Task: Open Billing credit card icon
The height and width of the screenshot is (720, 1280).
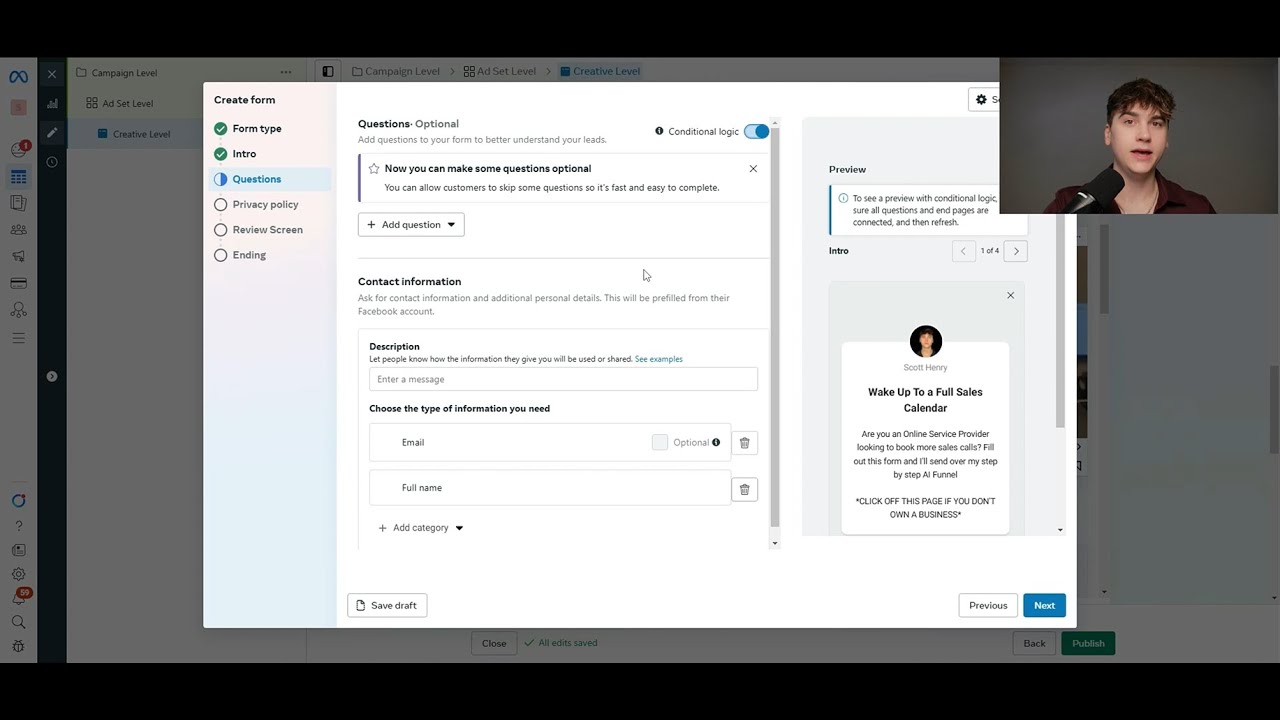Action: click(18, 283)
